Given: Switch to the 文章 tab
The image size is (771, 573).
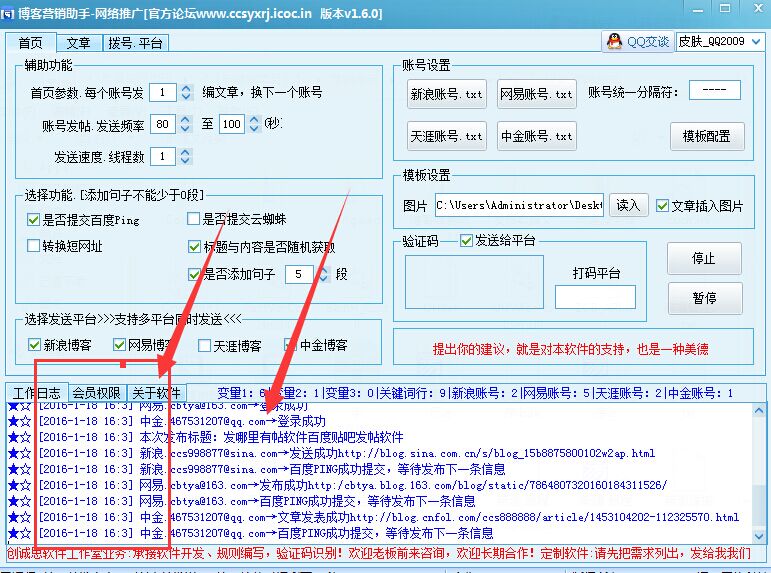Looking at the screenshot, I should click(x=79, y=43).
